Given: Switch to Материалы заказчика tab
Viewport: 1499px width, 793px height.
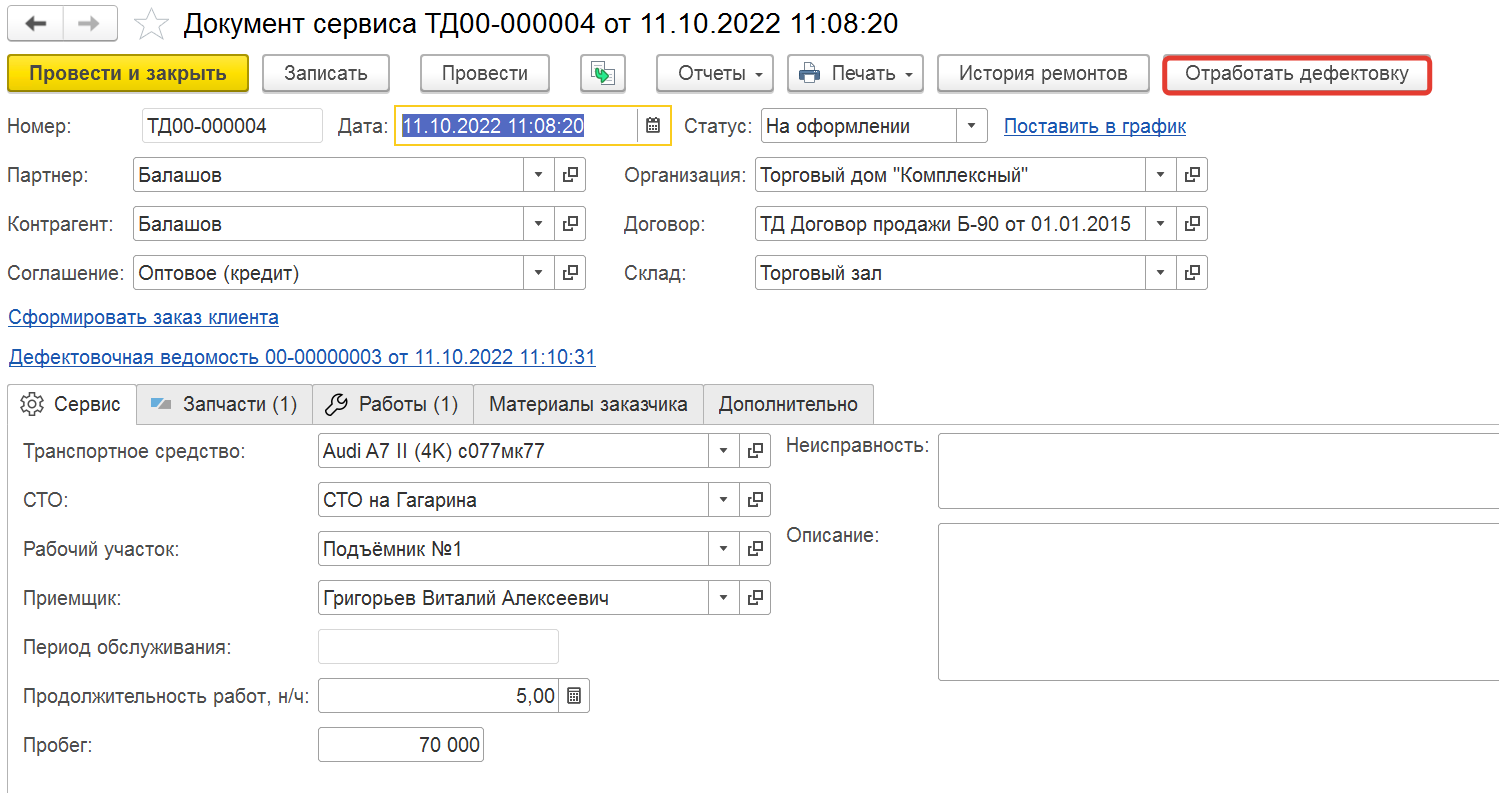Looking at the screenshot, I should point(588,404).
